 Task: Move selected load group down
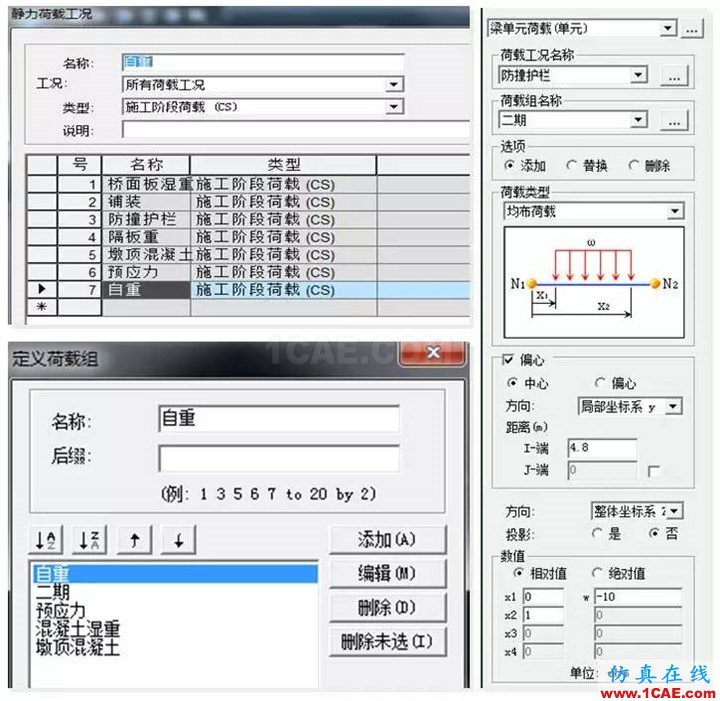pyautogui.click(x=179, y=540)
